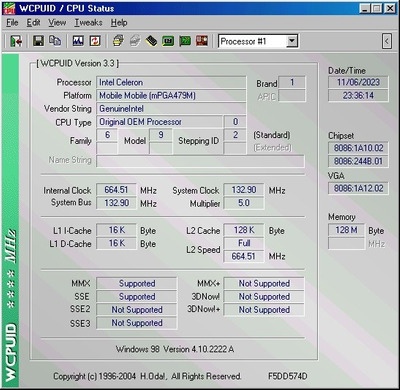Click the Exit door icon in toolbar
This screenshot has height=390, width=400.
[16, 41]
